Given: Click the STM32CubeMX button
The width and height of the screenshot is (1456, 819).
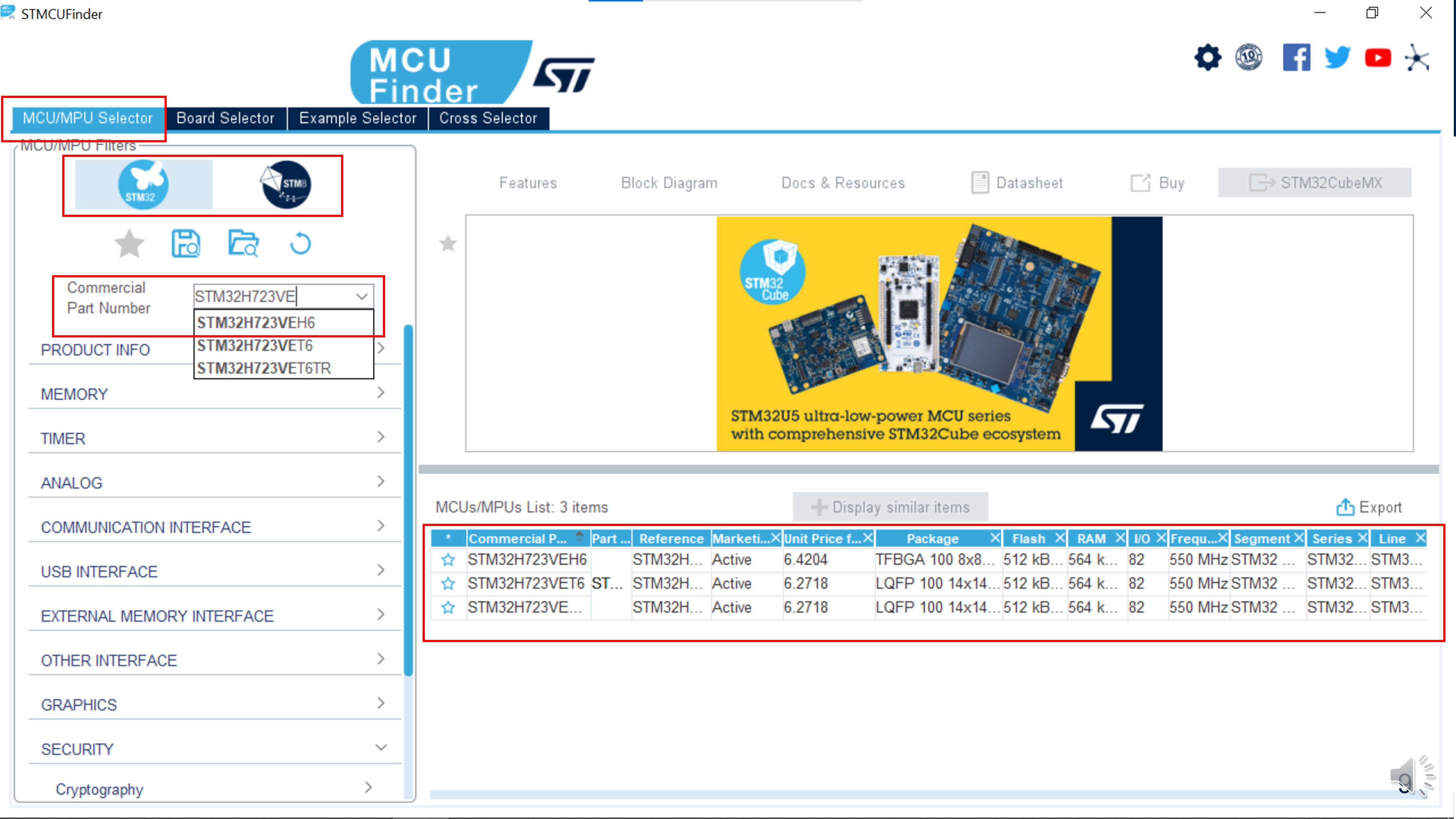Looking at the screenshot, I should (1315, 183).
